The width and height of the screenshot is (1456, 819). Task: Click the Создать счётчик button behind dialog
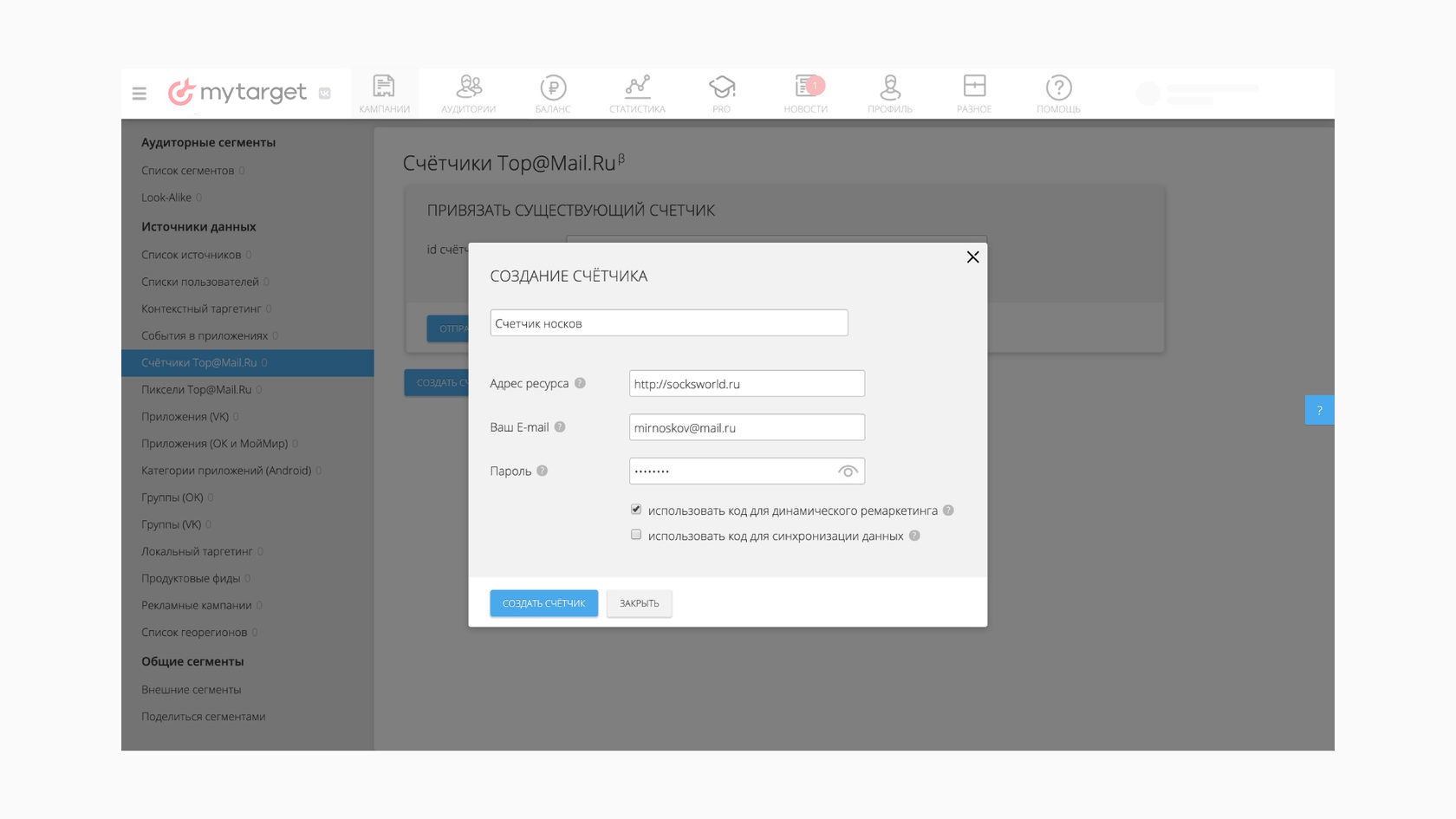click(x=436, y=382)
